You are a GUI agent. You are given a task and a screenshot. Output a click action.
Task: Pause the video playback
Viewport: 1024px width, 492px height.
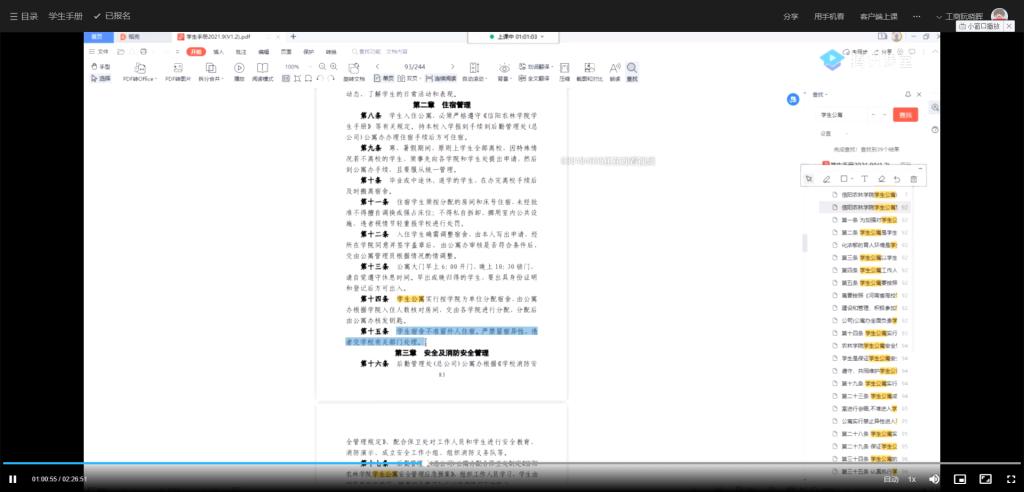click(x=13, y=479)
